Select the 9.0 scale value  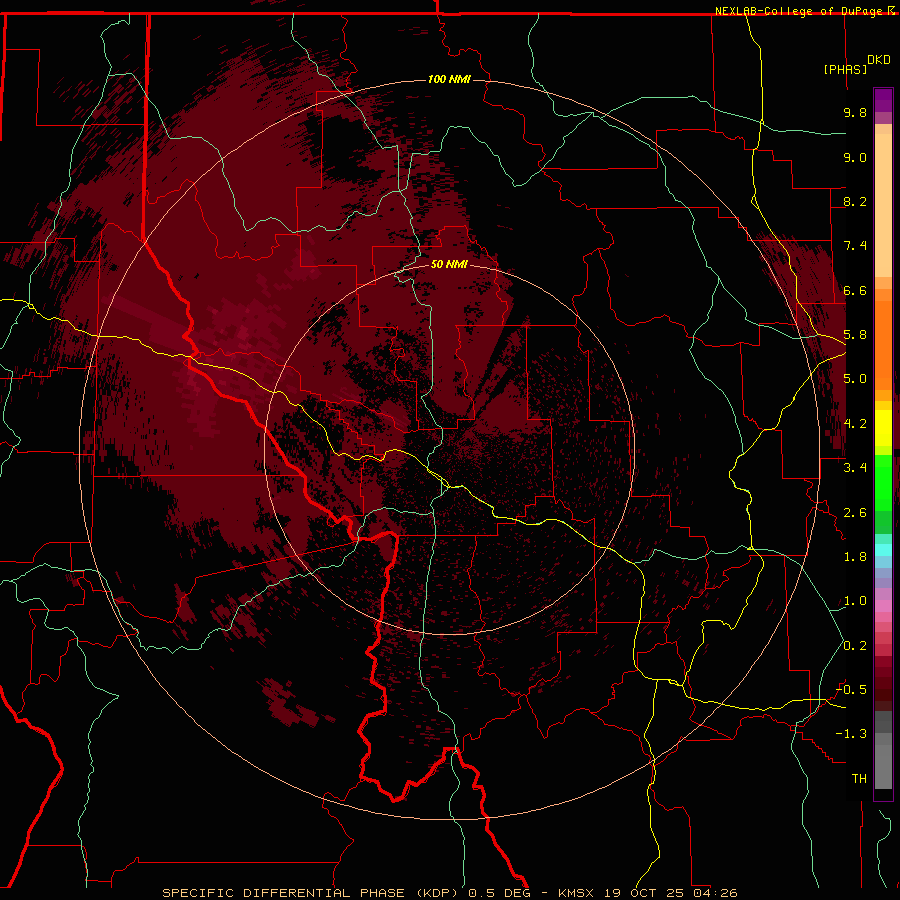(x=855, y=157)
